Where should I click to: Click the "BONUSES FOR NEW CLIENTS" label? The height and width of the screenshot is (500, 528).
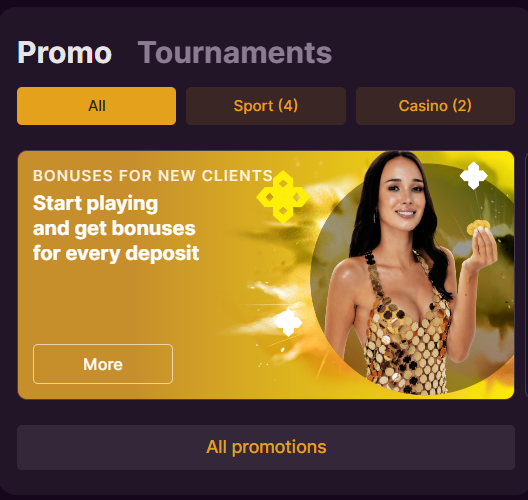(x=153, y=176)
